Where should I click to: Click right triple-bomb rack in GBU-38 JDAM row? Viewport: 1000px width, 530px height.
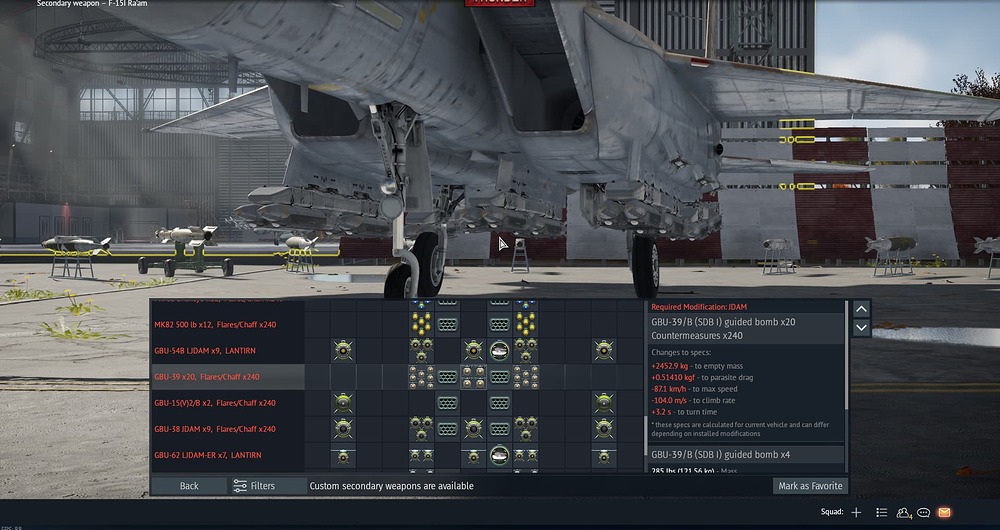coord(526,429)
